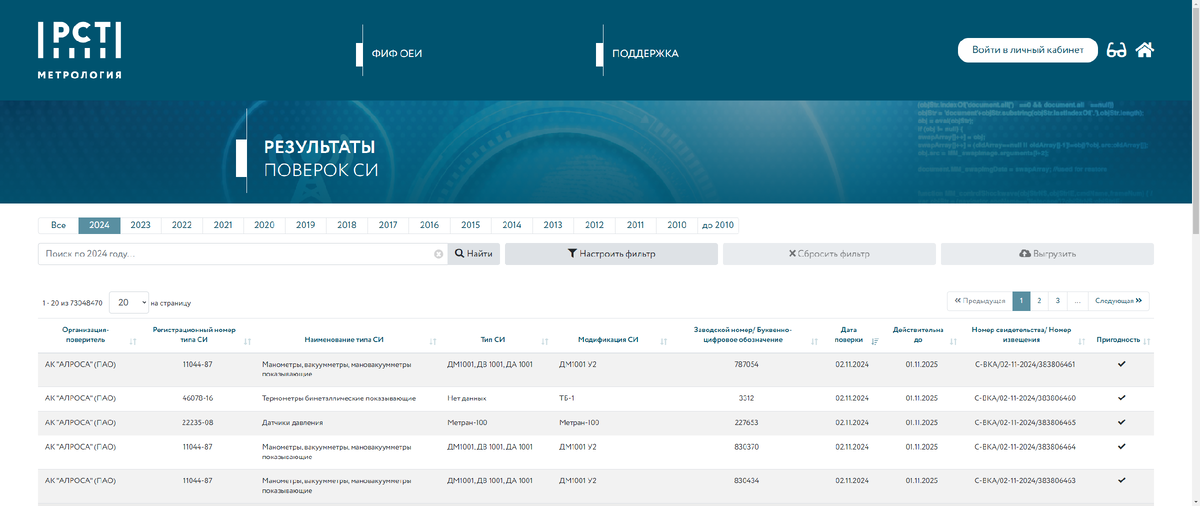Click the Выгрузить export button
The width and height of the screenshot is (1200, 506).
point(1047,254)
